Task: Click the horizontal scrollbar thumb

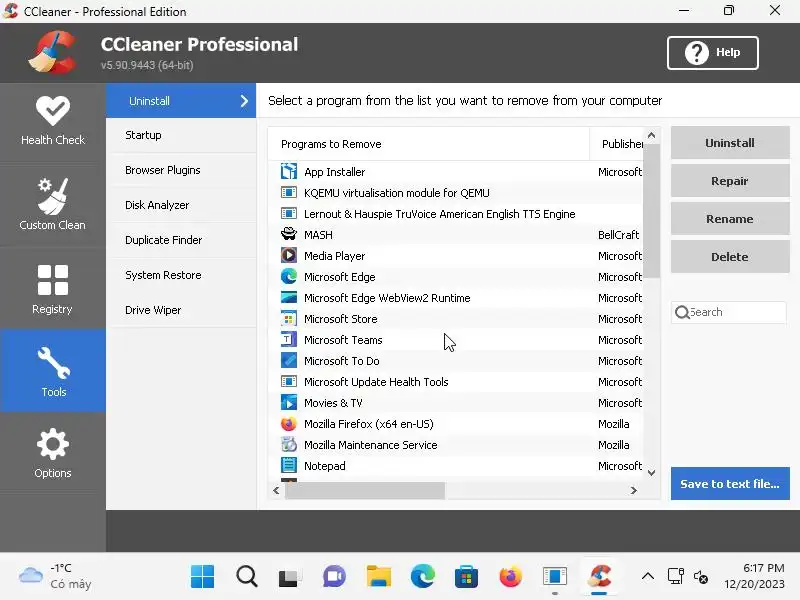Action: [365, 490]
